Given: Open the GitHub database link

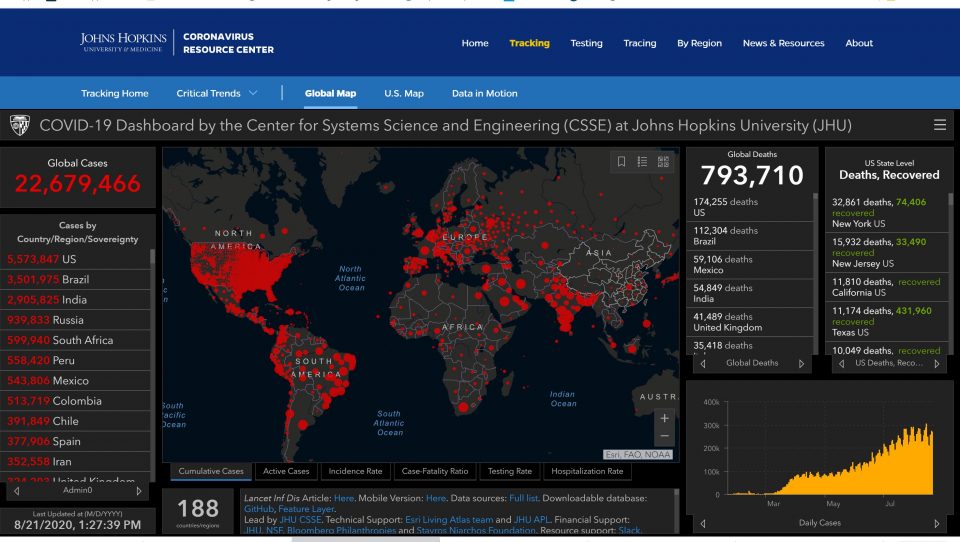Looking at the screenshot, I should coord(258,509).
